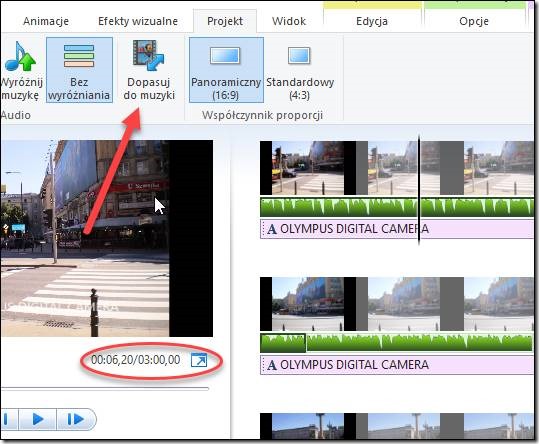Choose Panoramiczny (16:9) aspect ratio
This screenshot has width=539, height=444.
click(226, 70)
